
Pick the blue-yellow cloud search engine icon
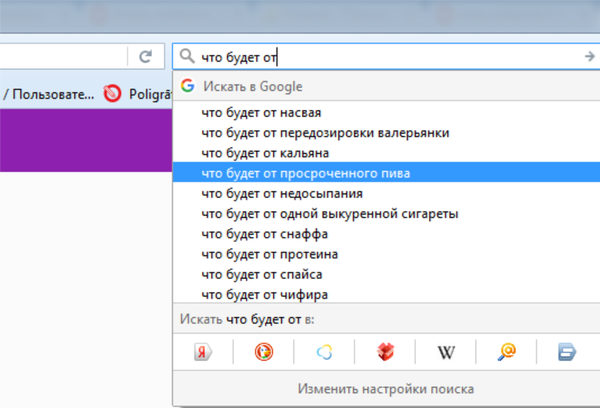(324, 351)
